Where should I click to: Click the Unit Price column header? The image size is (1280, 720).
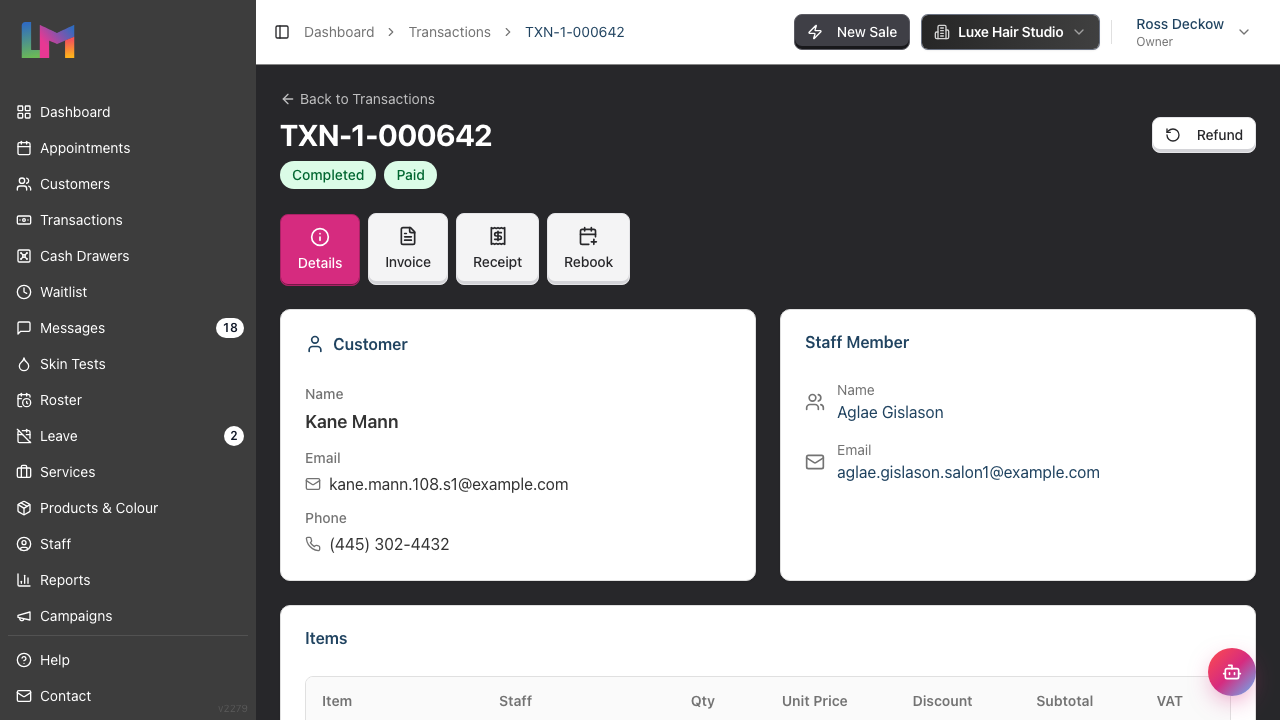click(815, 701)
